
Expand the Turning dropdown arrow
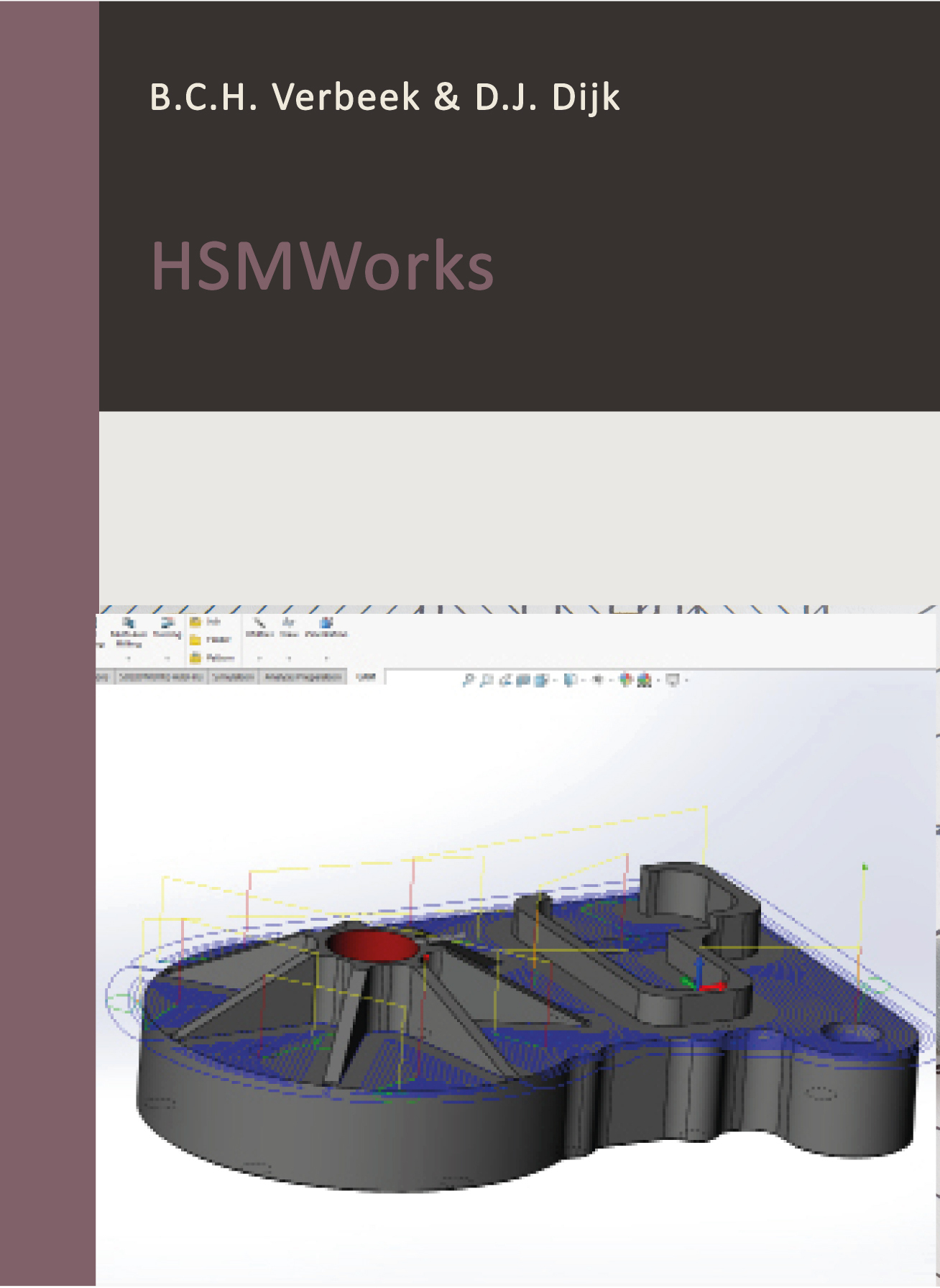[x=167, y=658]
